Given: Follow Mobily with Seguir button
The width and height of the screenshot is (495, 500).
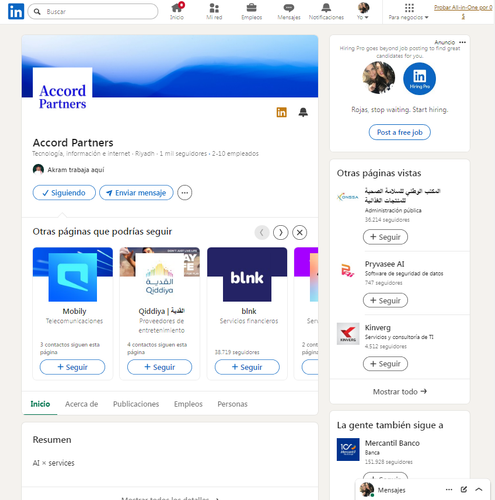Looking at the screenshot, I should click(72, 367).
